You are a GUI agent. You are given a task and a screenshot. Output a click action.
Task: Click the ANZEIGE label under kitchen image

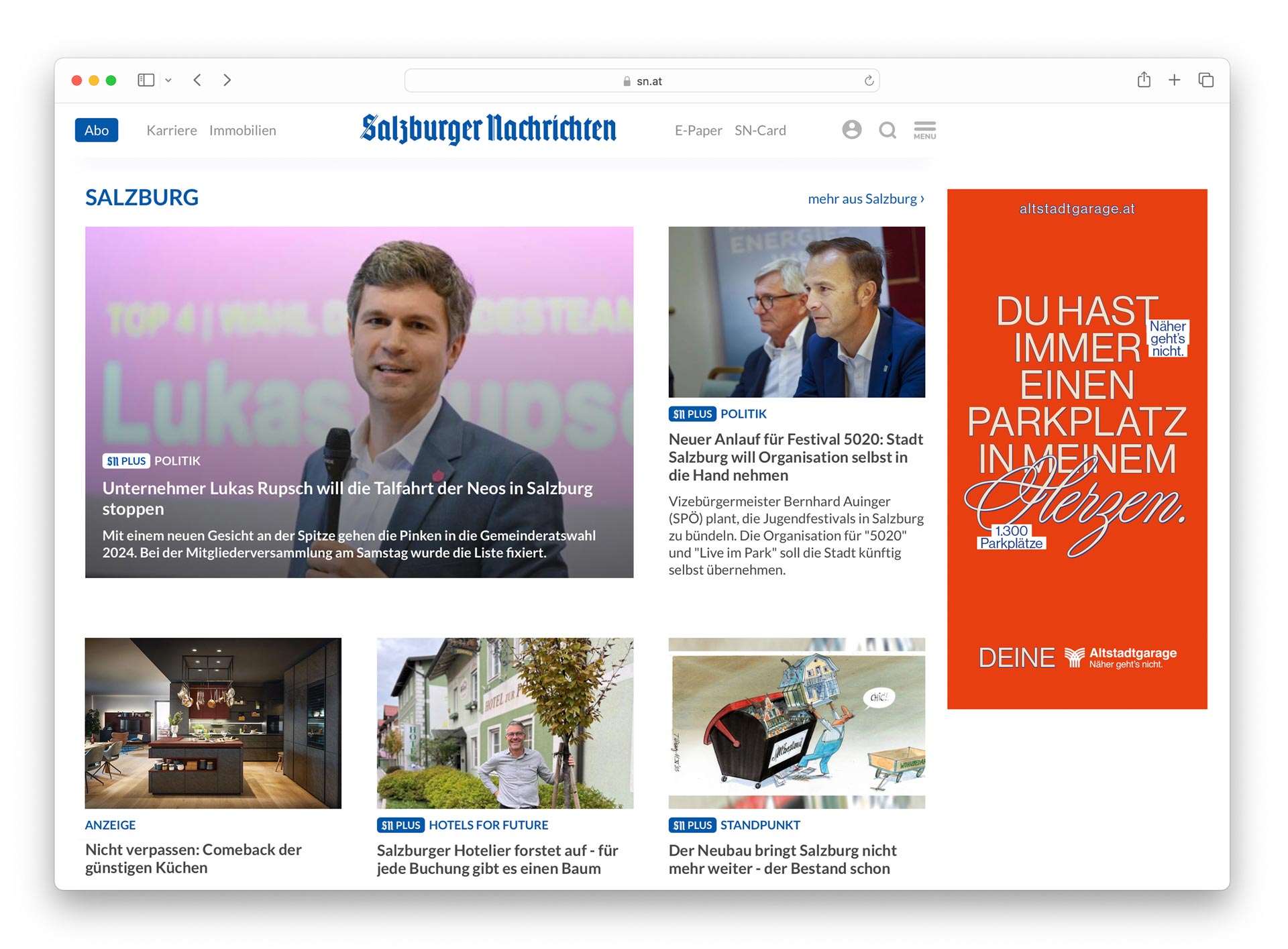pyautogui.click(x=110, y=825)
